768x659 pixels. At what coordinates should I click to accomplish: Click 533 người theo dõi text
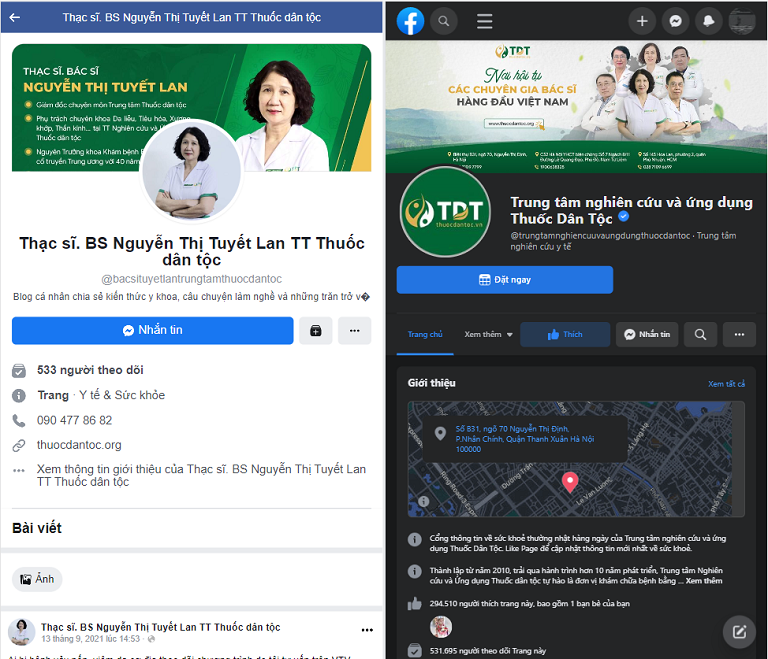click(x=90, y=370)
